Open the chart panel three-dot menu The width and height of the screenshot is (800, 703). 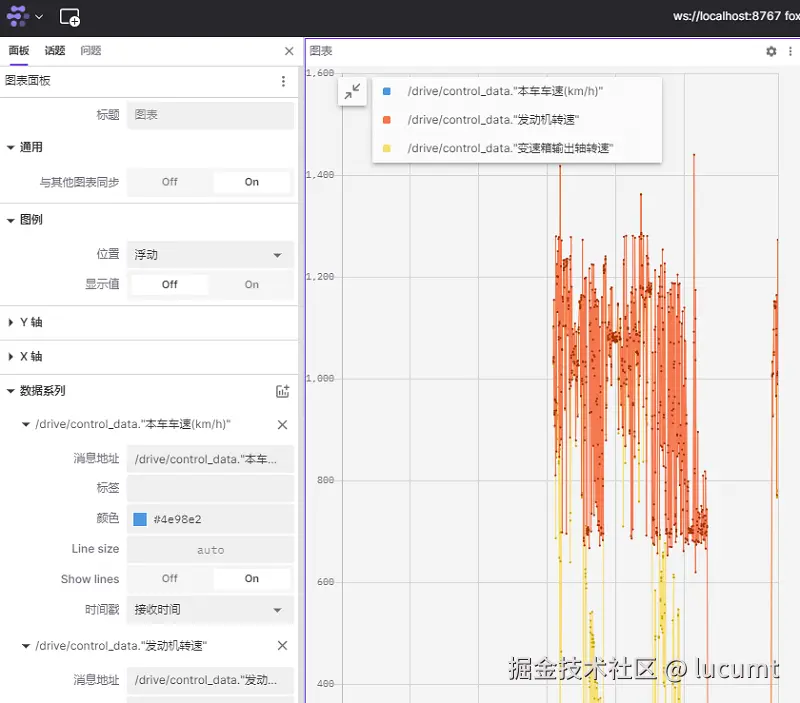point(792,50)
